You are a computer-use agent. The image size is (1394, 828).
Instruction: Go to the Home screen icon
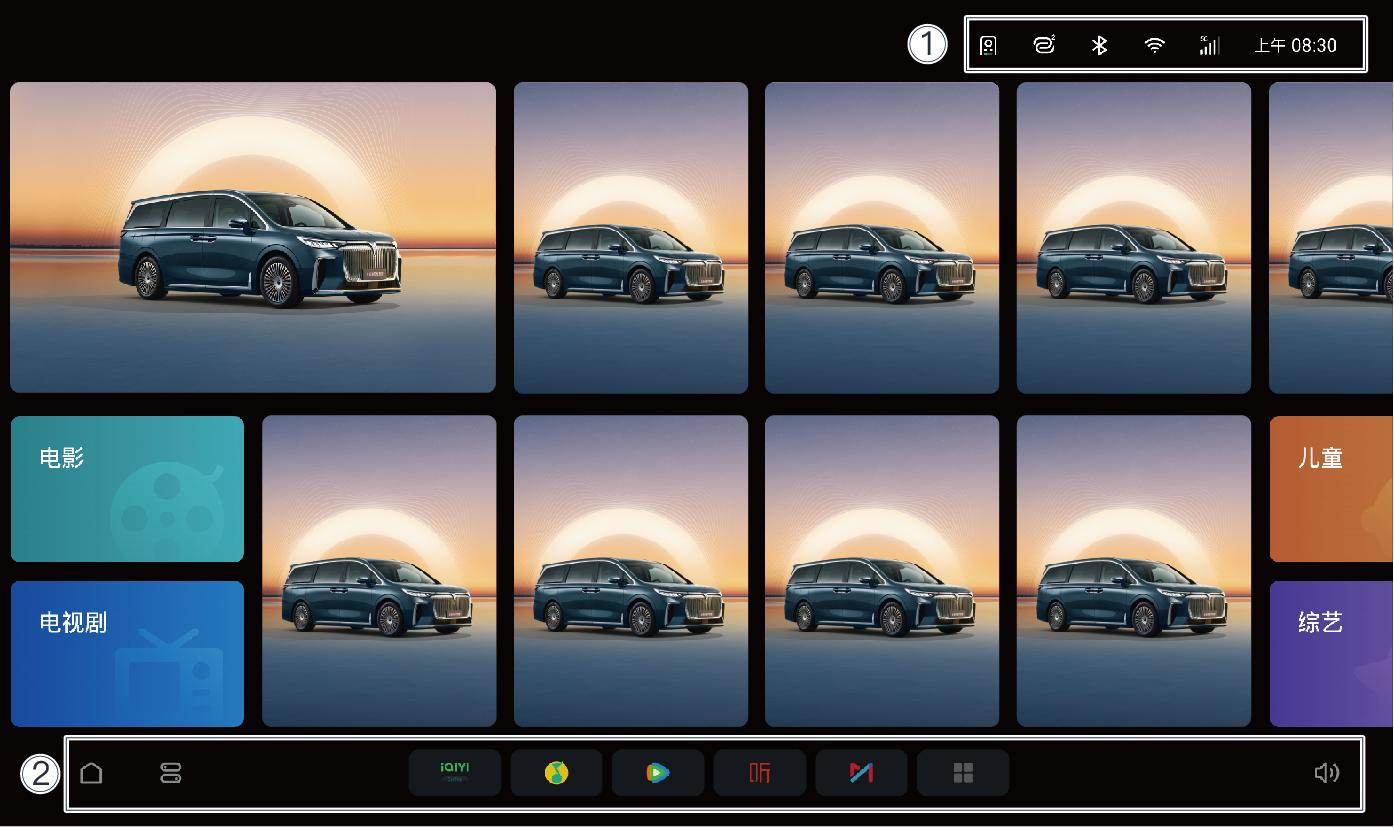[x=91, y=773]
